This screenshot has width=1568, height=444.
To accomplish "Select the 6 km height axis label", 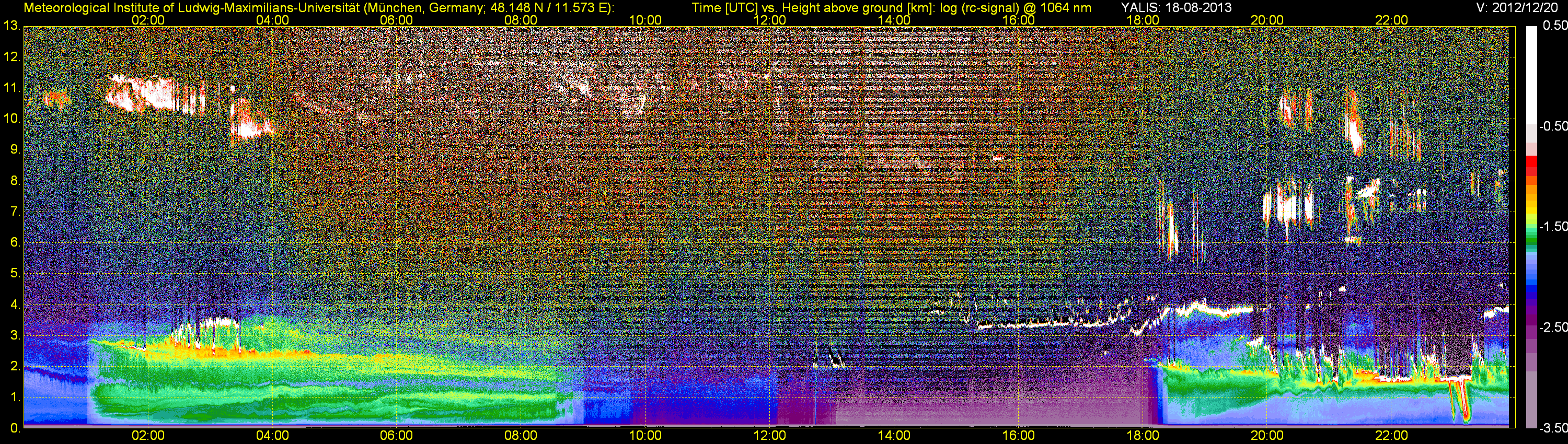I will point(15,243).
